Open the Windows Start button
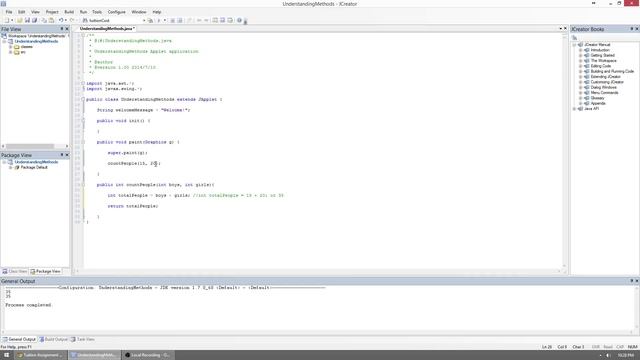 click(x=7, y=355)
